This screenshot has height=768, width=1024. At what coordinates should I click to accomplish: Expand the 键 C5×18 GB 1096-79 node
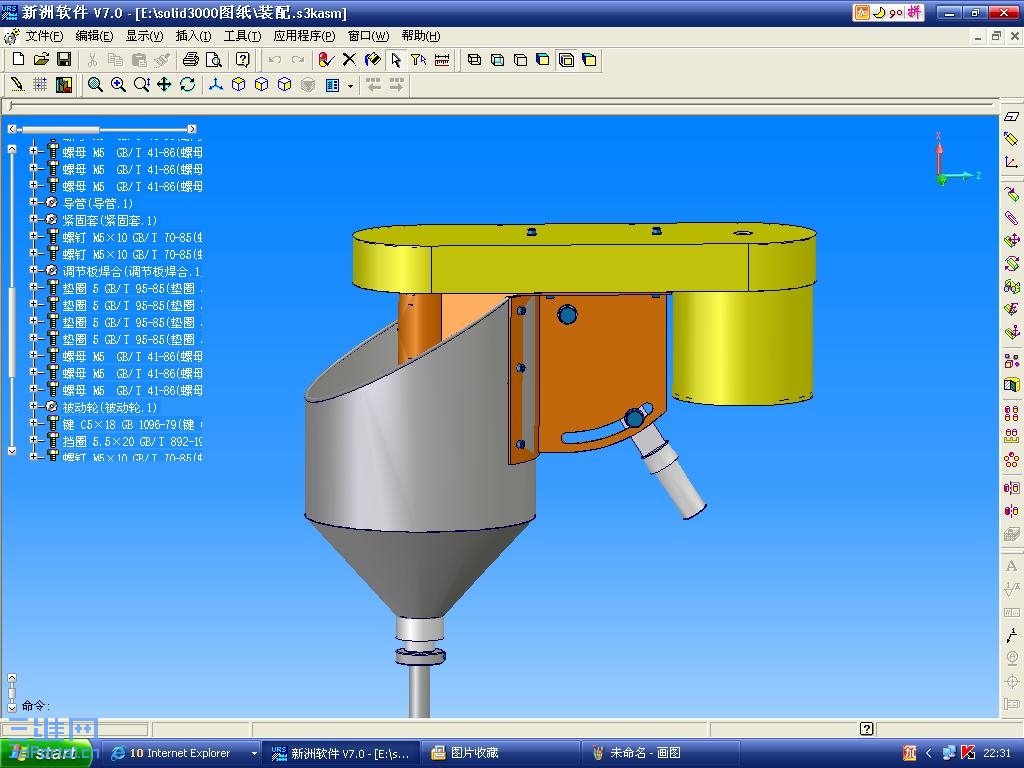33,424
